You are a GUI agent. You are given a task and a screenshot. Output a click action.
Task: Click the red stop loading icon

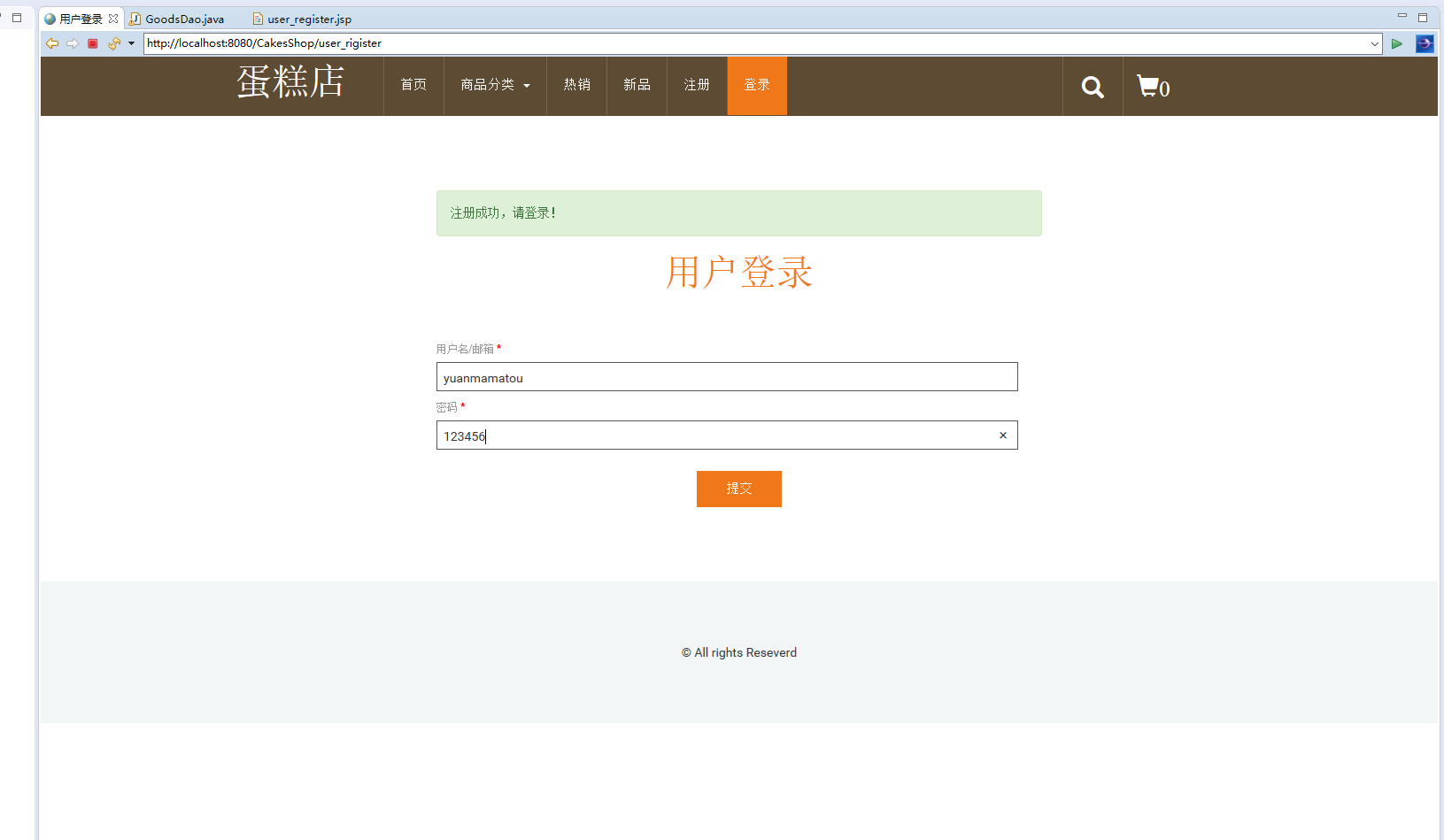[92, 42]
